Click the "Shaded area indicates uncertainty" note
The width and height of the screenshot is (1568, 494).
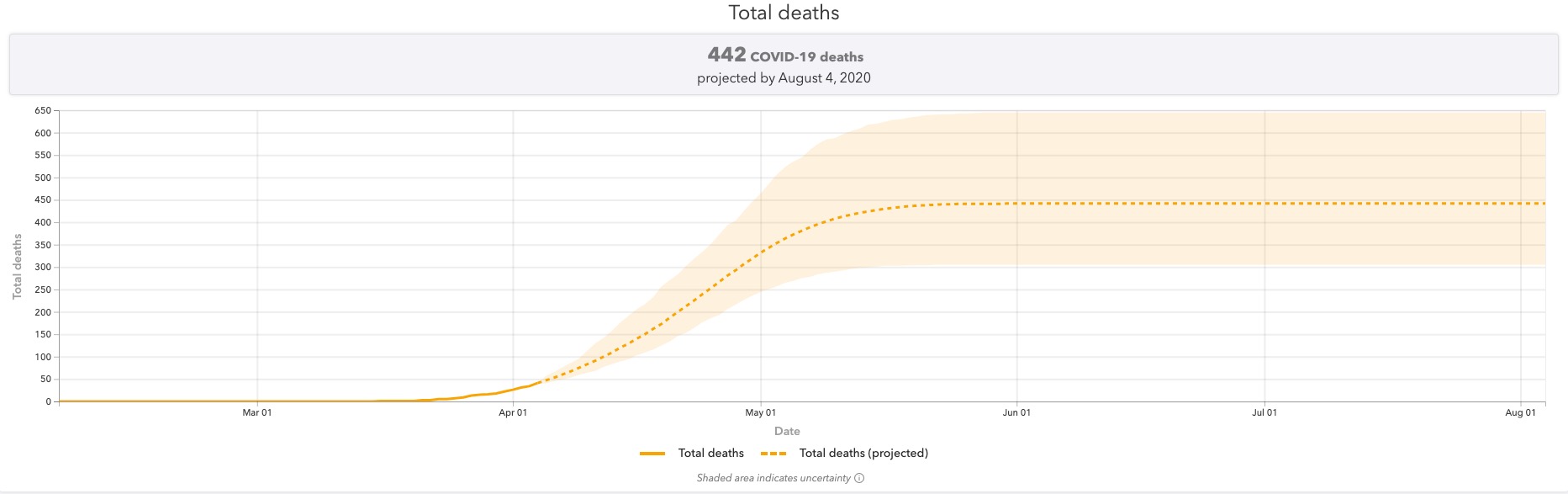point(773,478)
